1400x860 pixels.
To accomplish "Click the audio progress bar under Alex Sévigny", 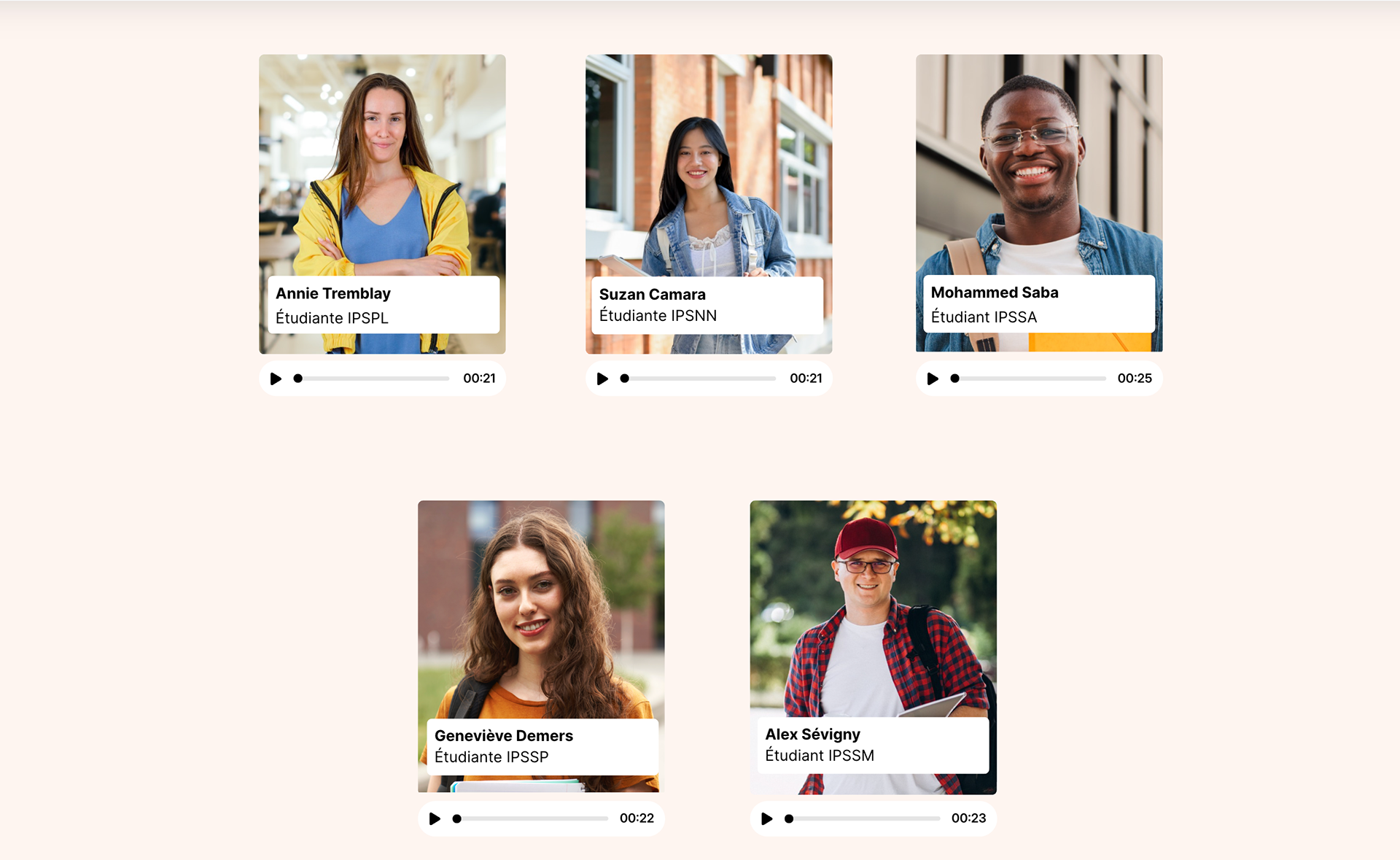I will click(862, 818).
